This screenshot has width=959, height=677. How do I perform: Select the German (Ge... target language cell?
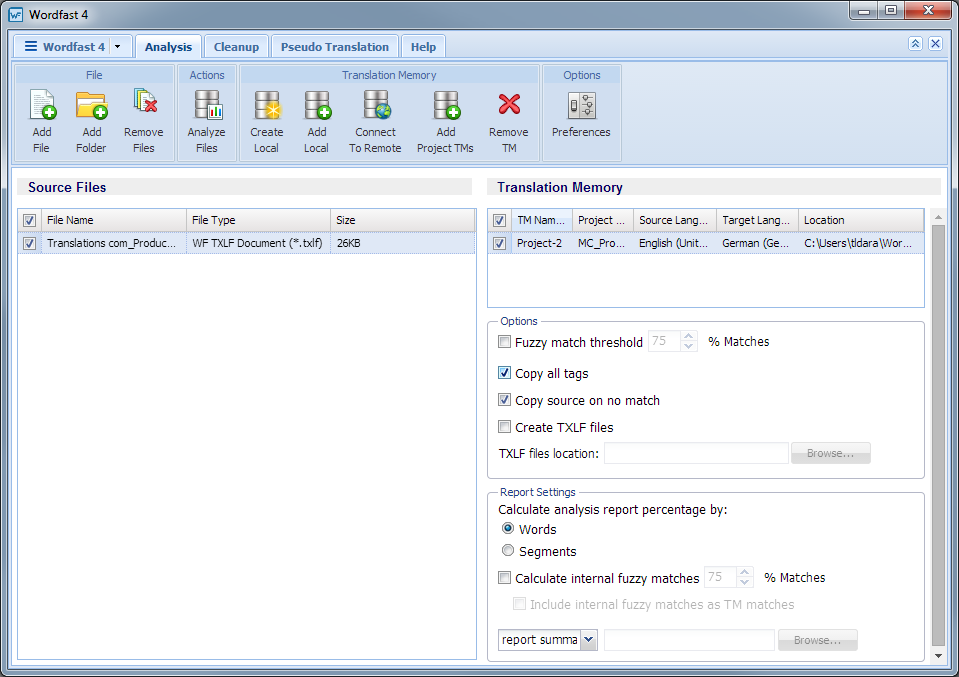pos(757,243)
